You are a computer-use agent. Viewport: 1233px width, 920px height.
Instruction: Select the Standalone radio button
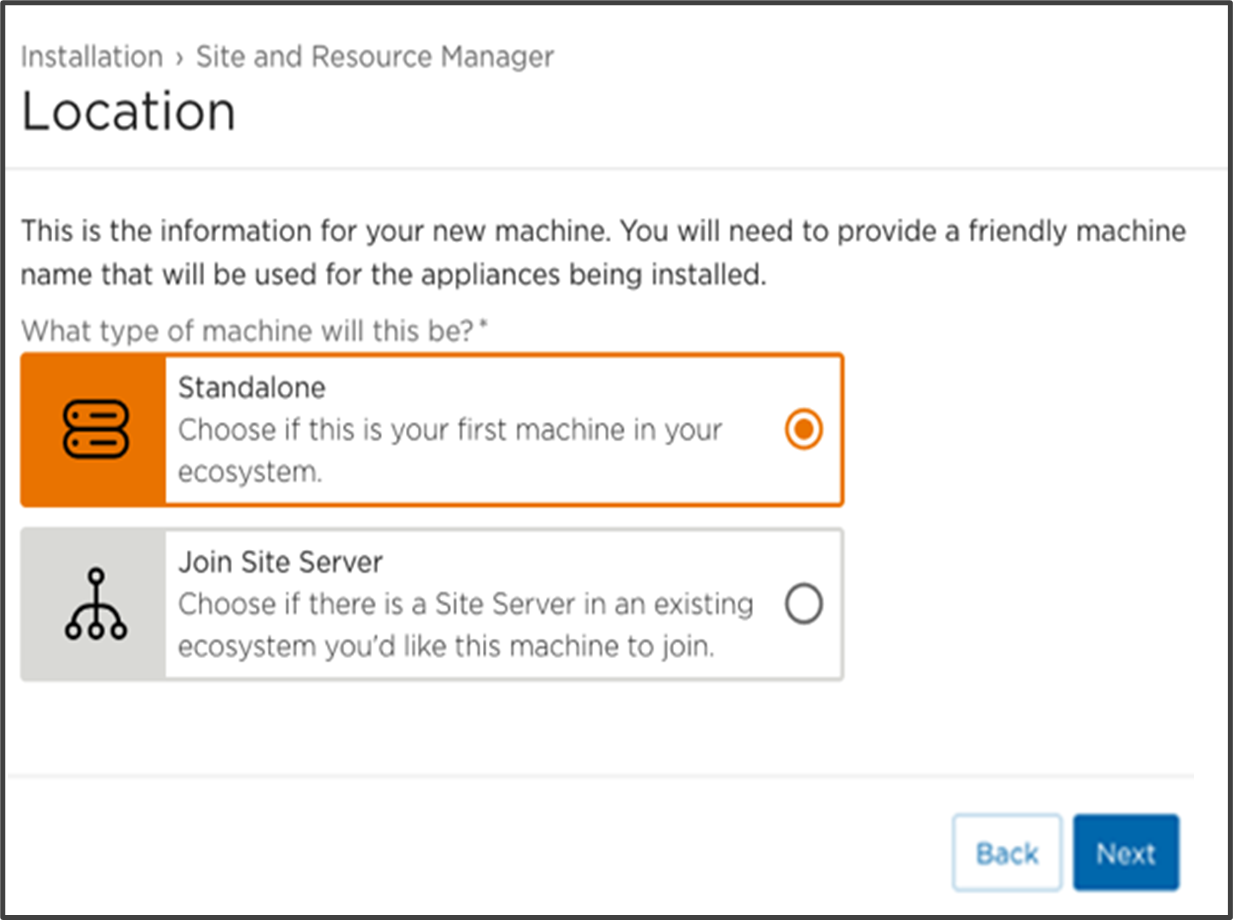click(x=802, y=429)
